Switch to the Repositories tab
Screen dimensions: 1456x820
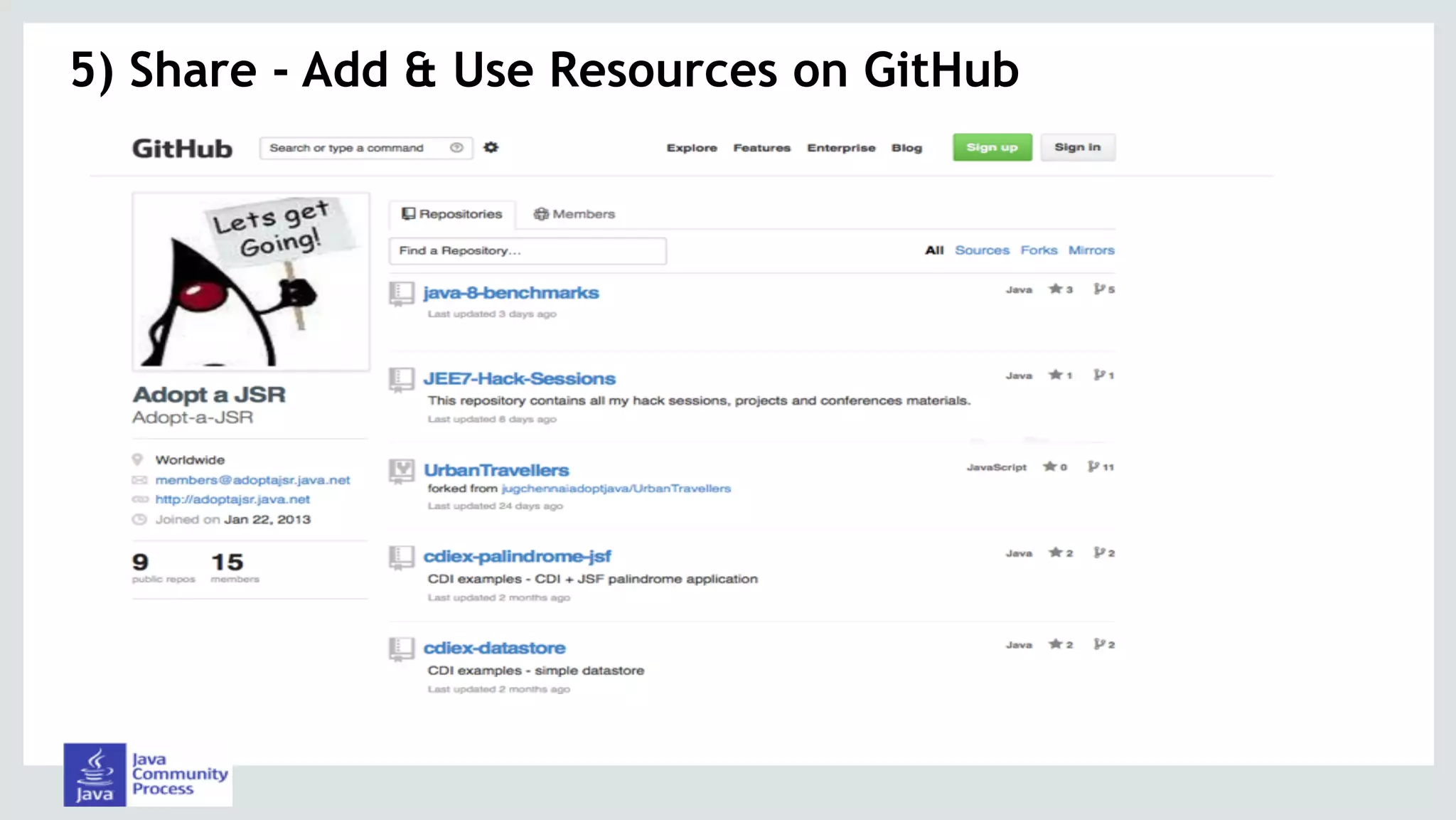tap(452, 214)
